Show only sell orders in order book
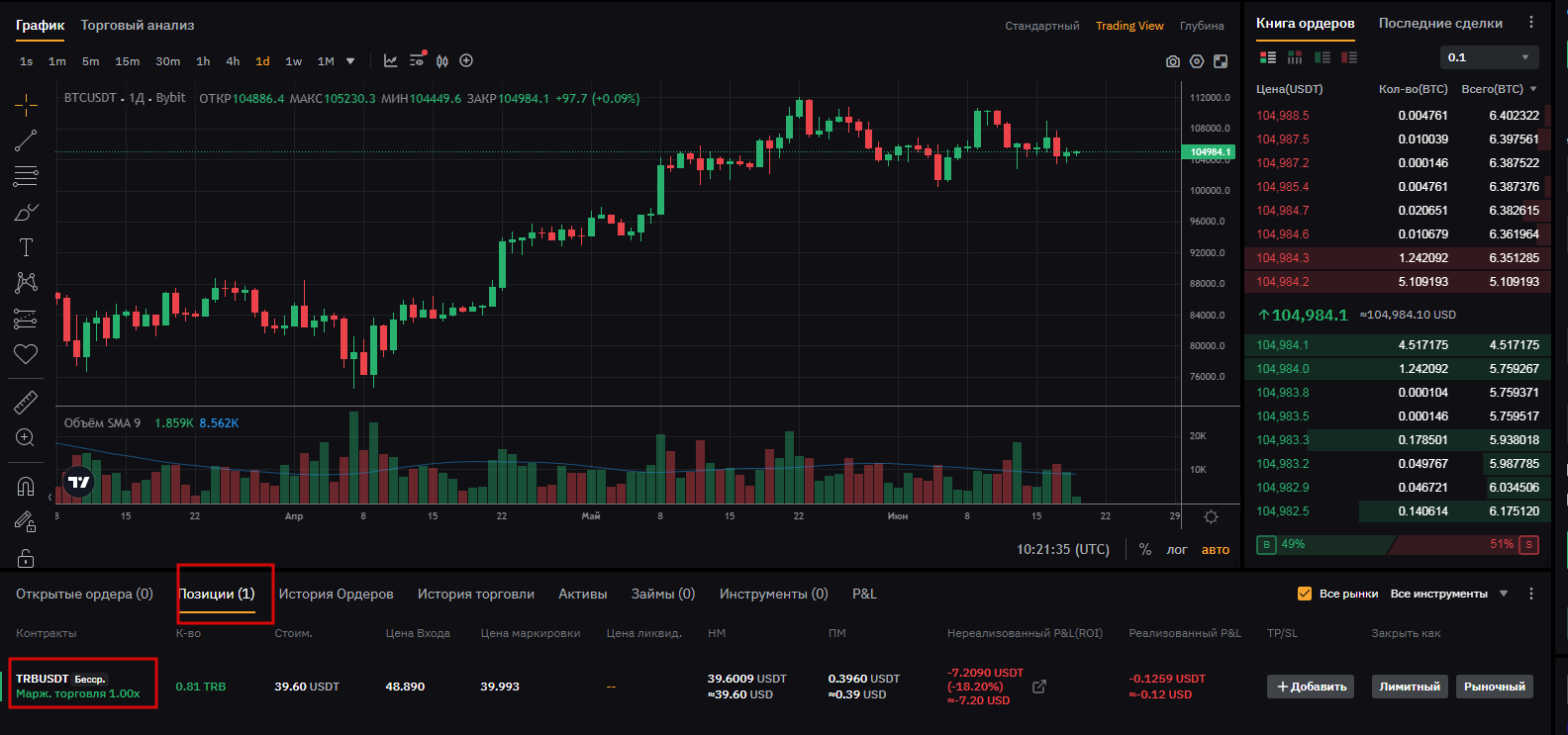 (1349, 57)
